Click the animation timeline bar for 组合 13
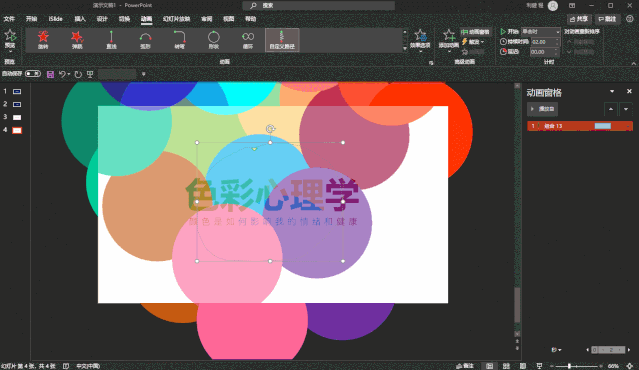The image size is (639, 370). point(603,126)
